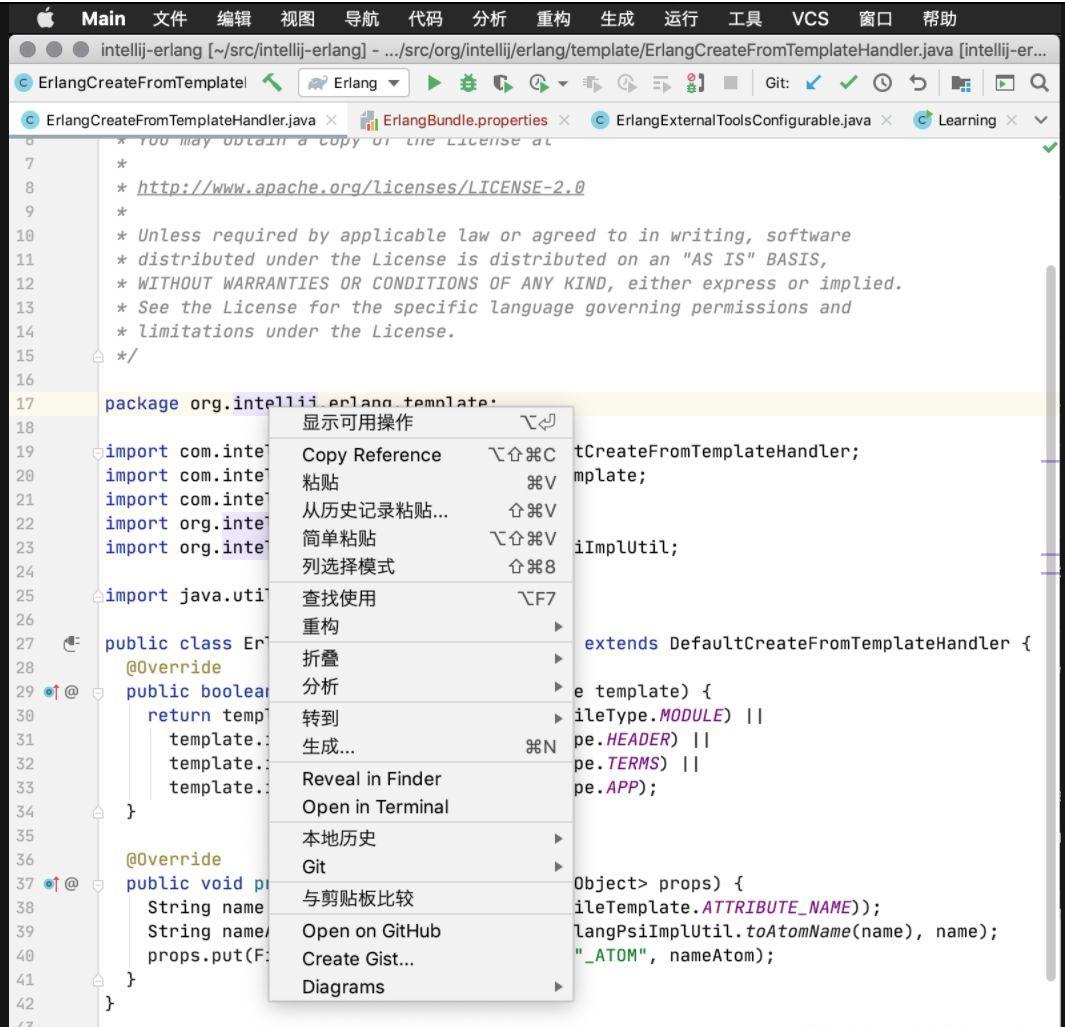1065x1027 pixels.
Task: Click the override gutter marker on line 37
Action: [x=51, y=884]
